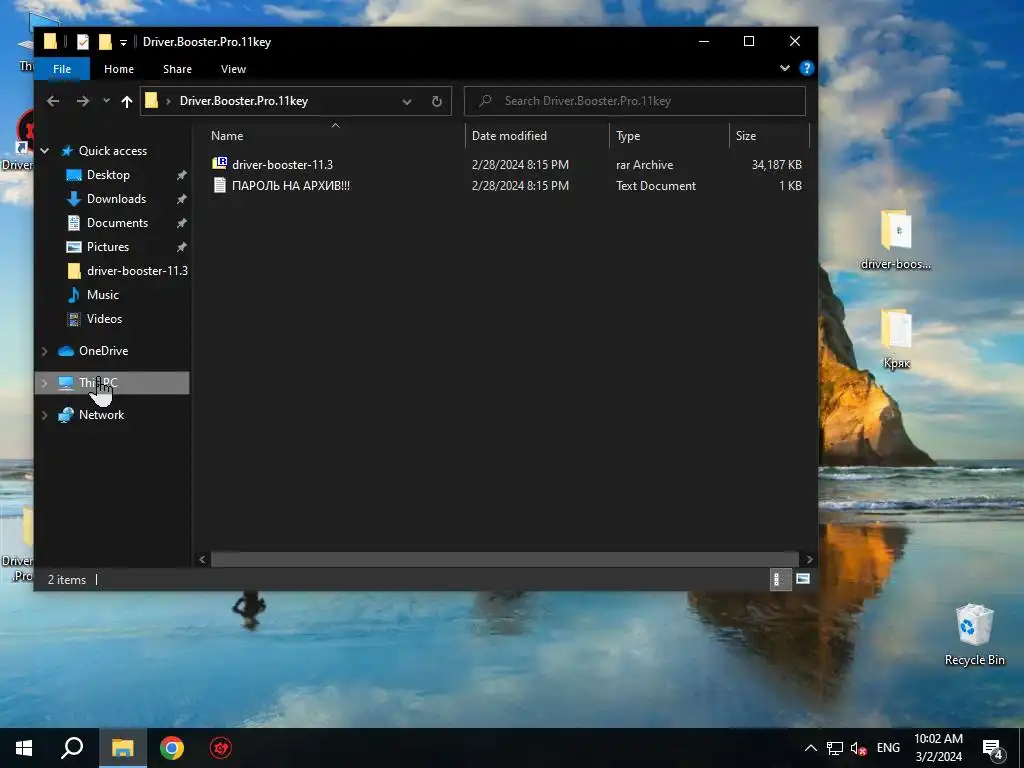Show hidden system tray icons
The image size is (1024, 768).
pos(810,748)
